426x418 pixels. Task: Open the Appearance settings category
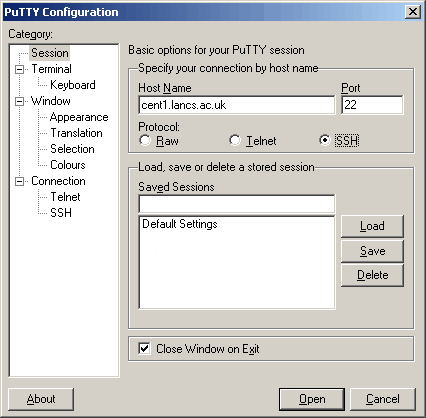79,117
